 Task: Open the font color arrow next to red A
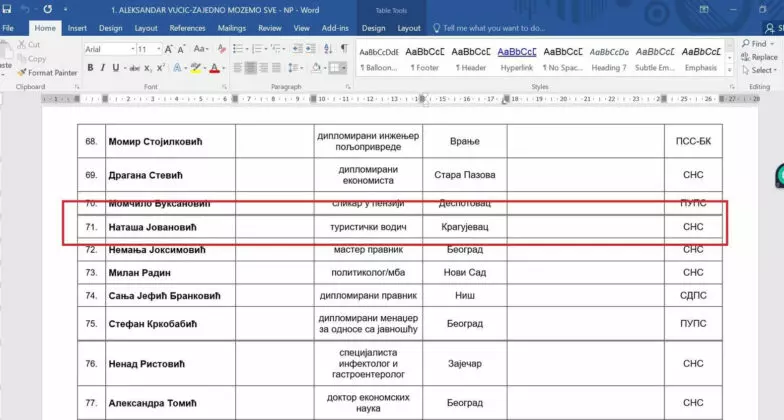pos(224,68)
